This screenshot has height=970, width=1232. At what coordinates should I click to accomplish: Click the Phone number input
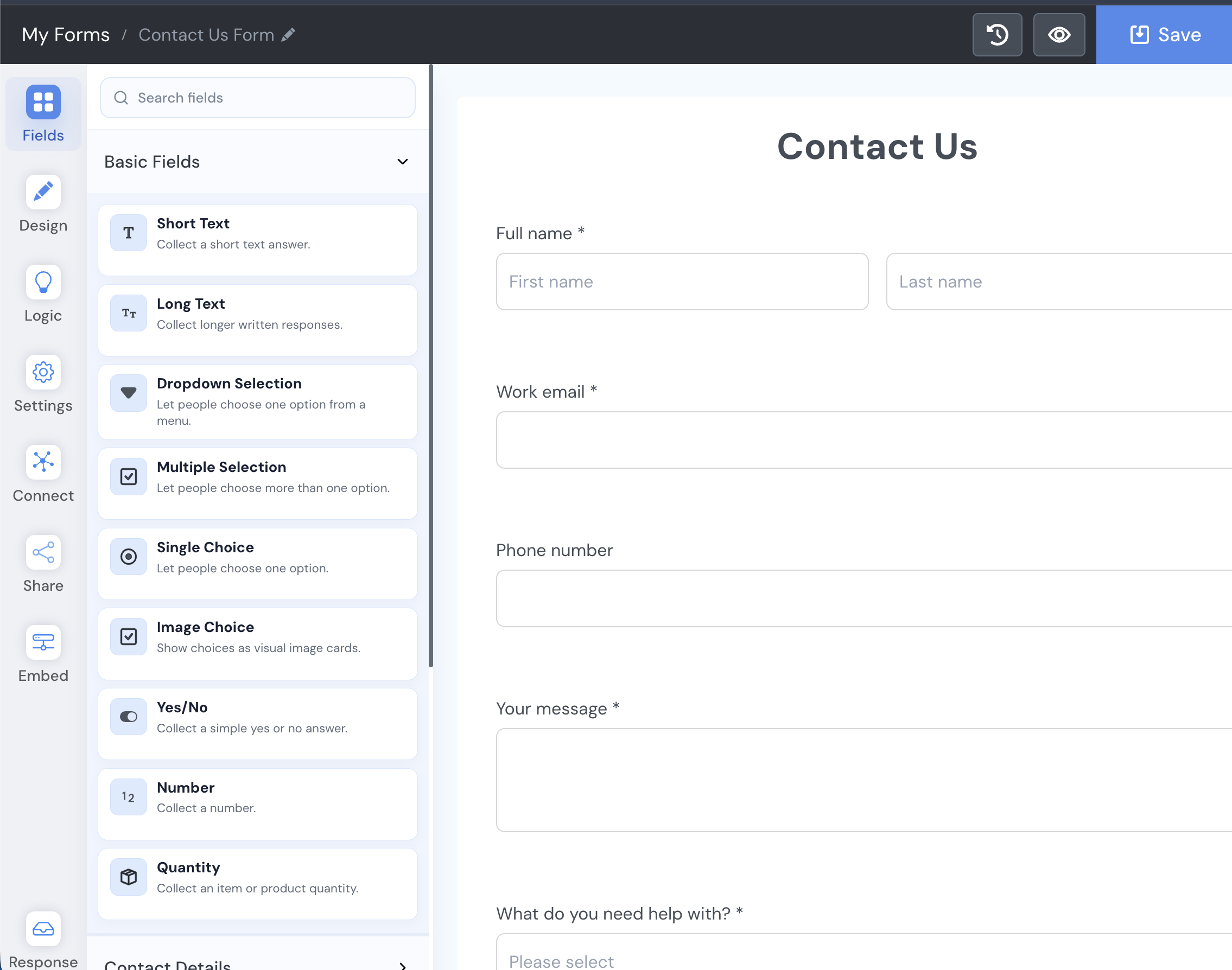pyautogui.click(x=864, y=598)
